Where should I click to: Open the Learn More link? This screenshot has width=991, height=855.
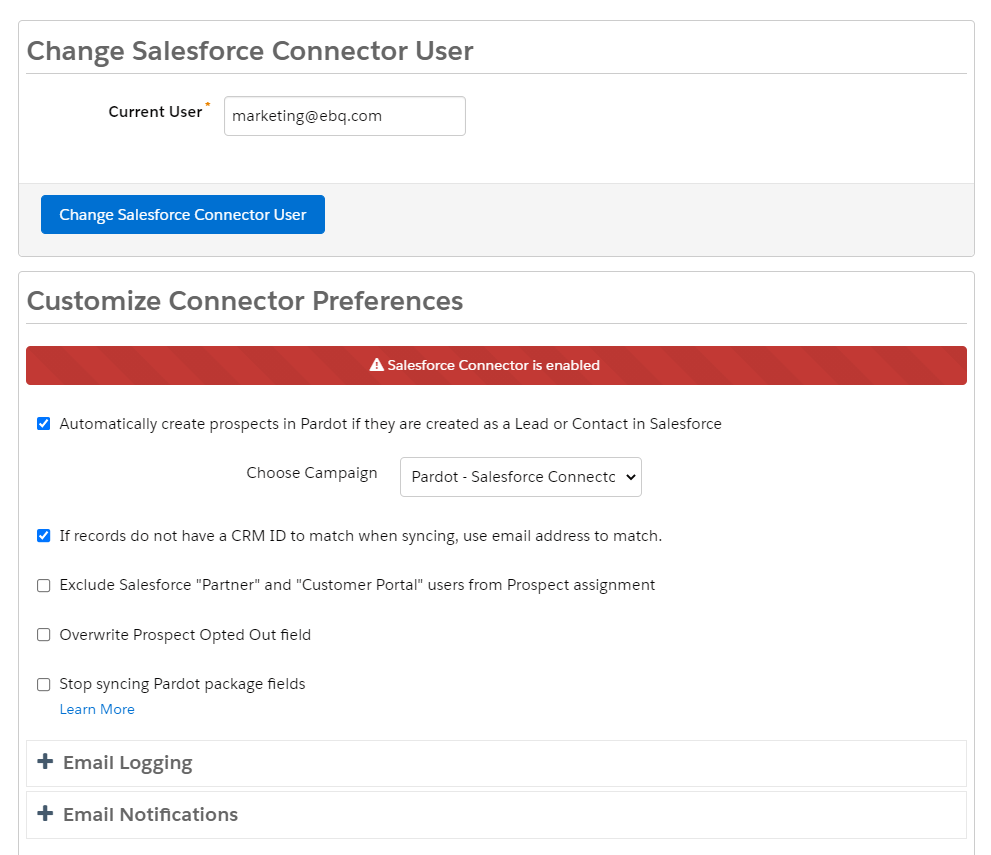pyautogui.click(x=97, y=709)
